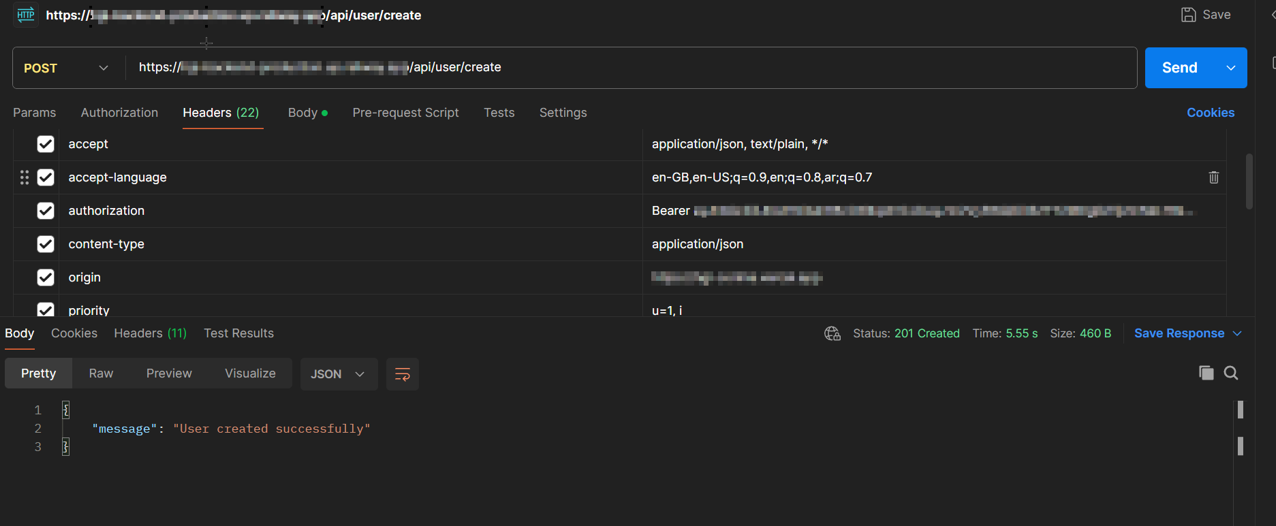Uncheck the content-type header checkbox
The width and height of the screenshot is (1276, 526).
tap(45, 244)
